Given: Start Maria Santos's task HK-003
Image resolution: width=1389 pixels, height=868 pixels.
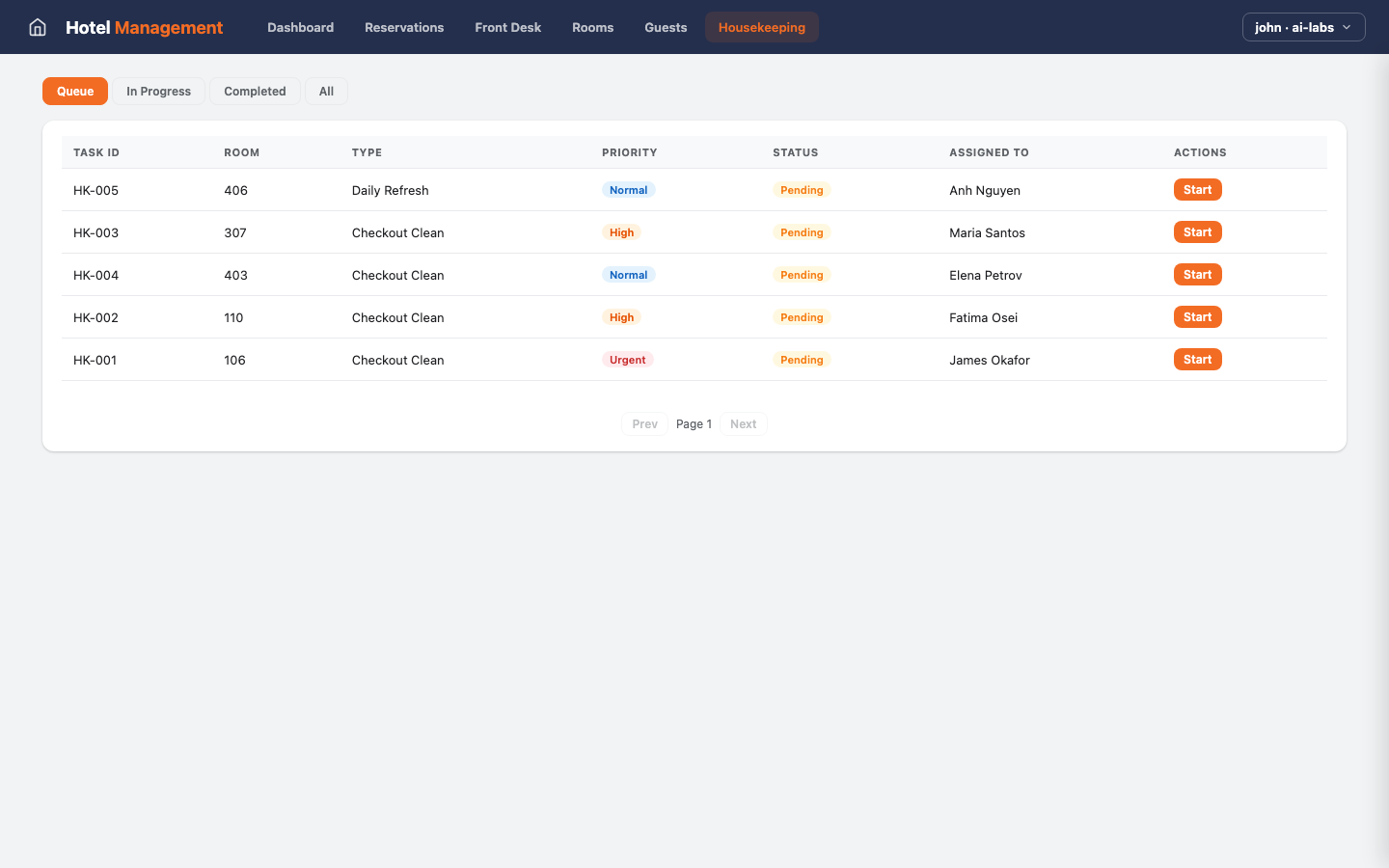Looking at the screenshot, I should [1197, 232].
